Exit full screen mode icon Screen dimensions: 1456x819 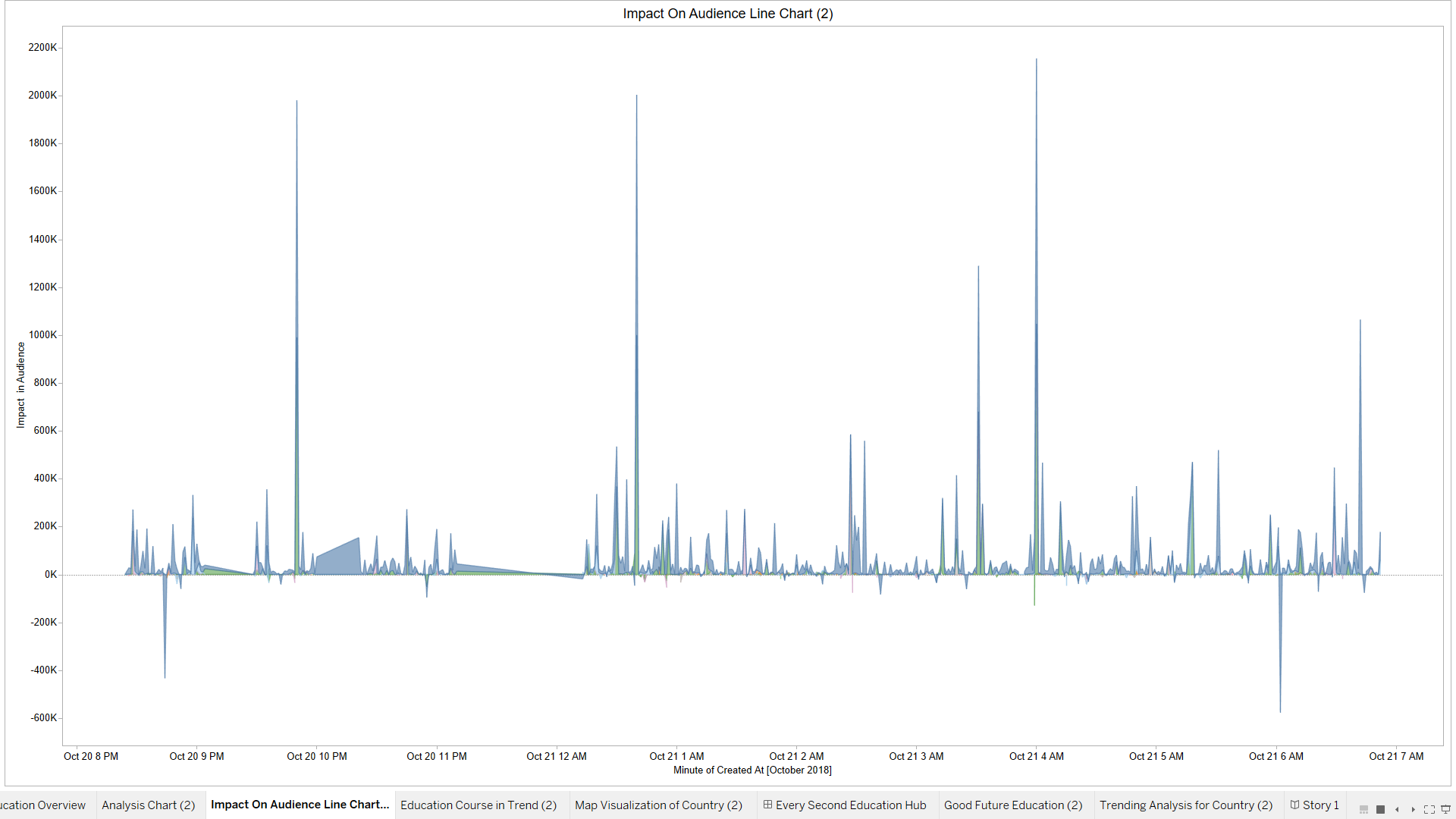1429,809
